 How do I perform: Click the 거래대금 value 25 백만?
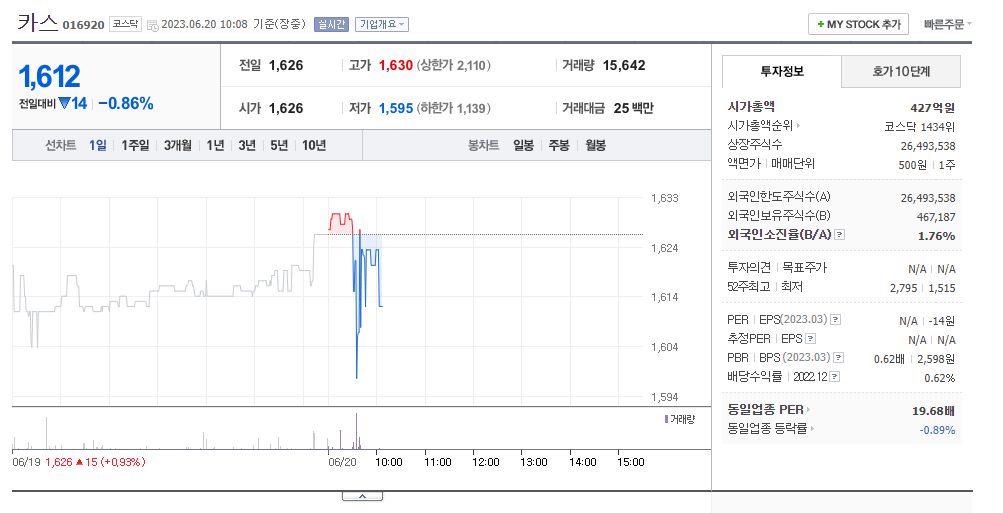pos(633,108)
